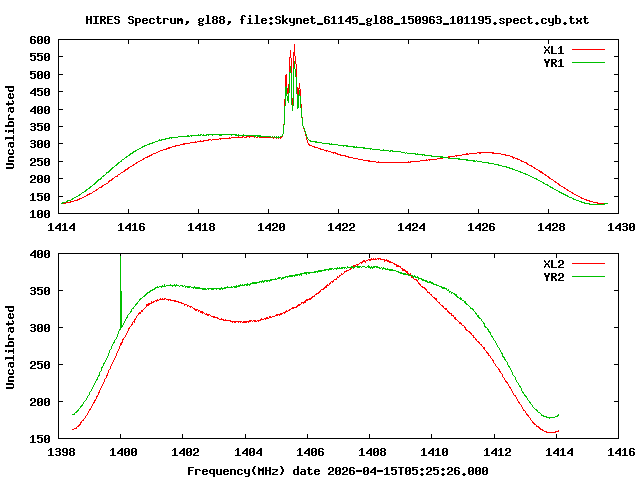Click the 1398 frequency tick label
640x480 pixels.
[61, 452]
